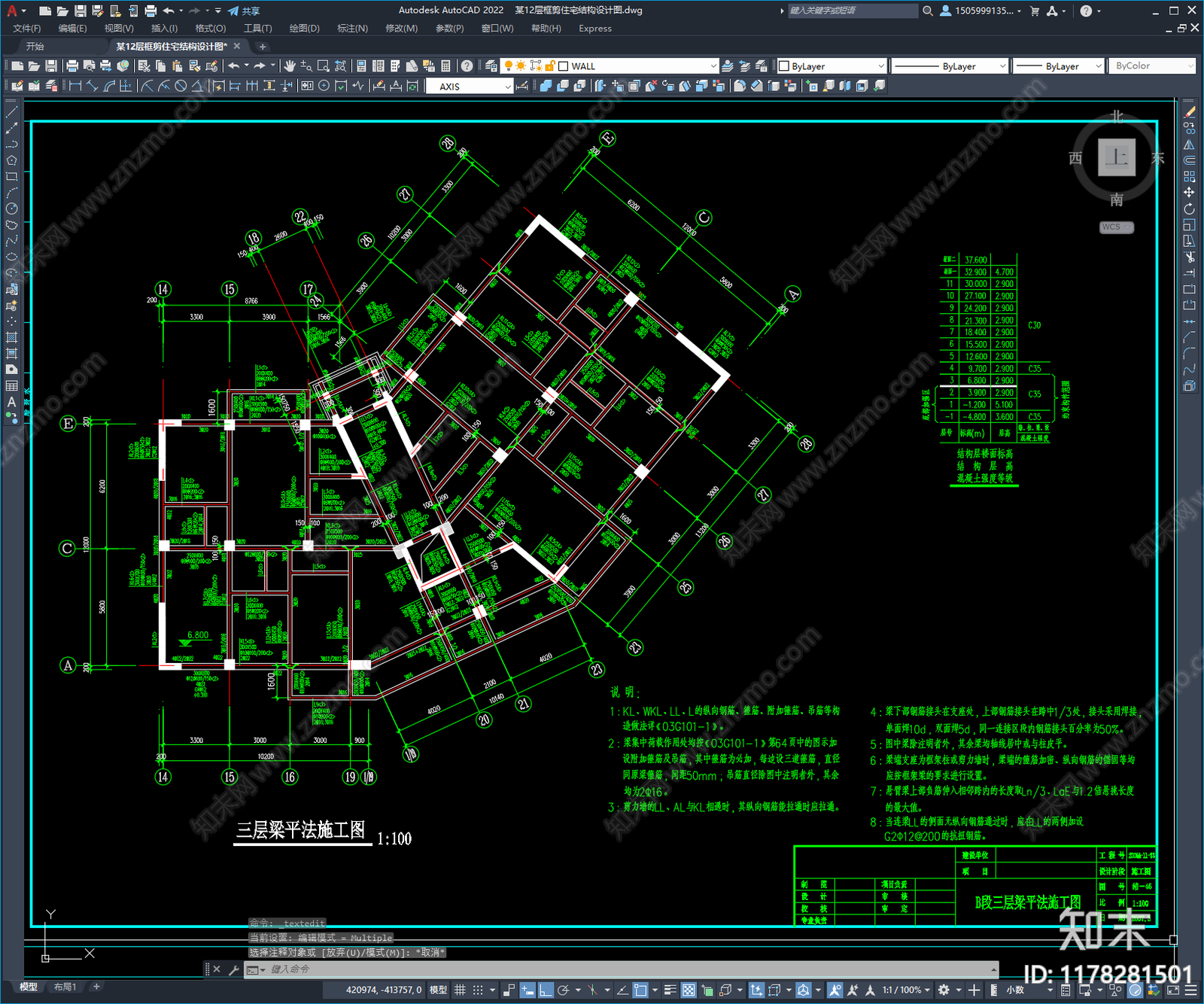Click the Layer Previous icon
Image resolution: width=1204 pixels, height=1004 pixels.
[744, 66]
